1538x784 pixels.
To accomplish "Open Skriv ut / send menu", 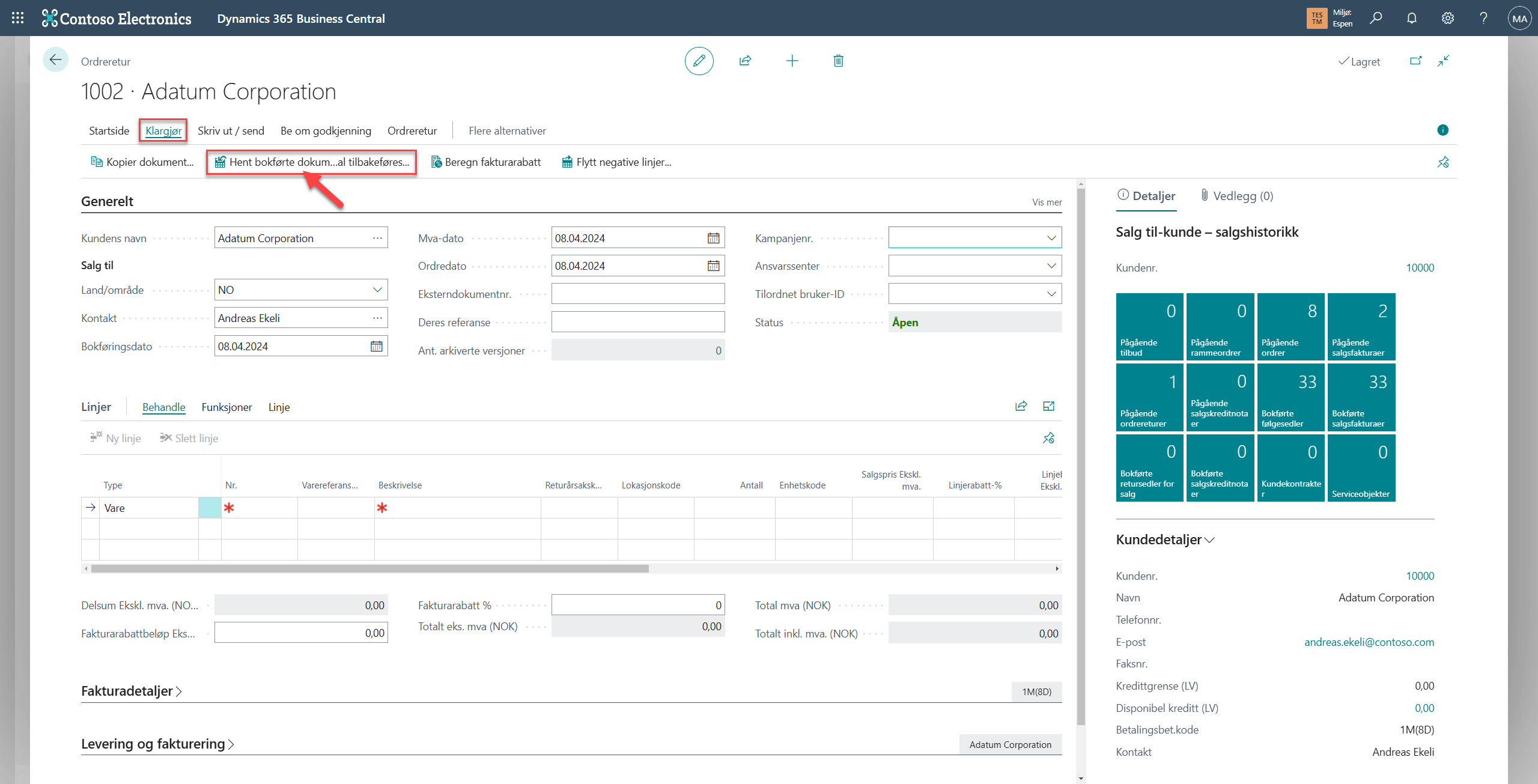I will pos(231,131).
